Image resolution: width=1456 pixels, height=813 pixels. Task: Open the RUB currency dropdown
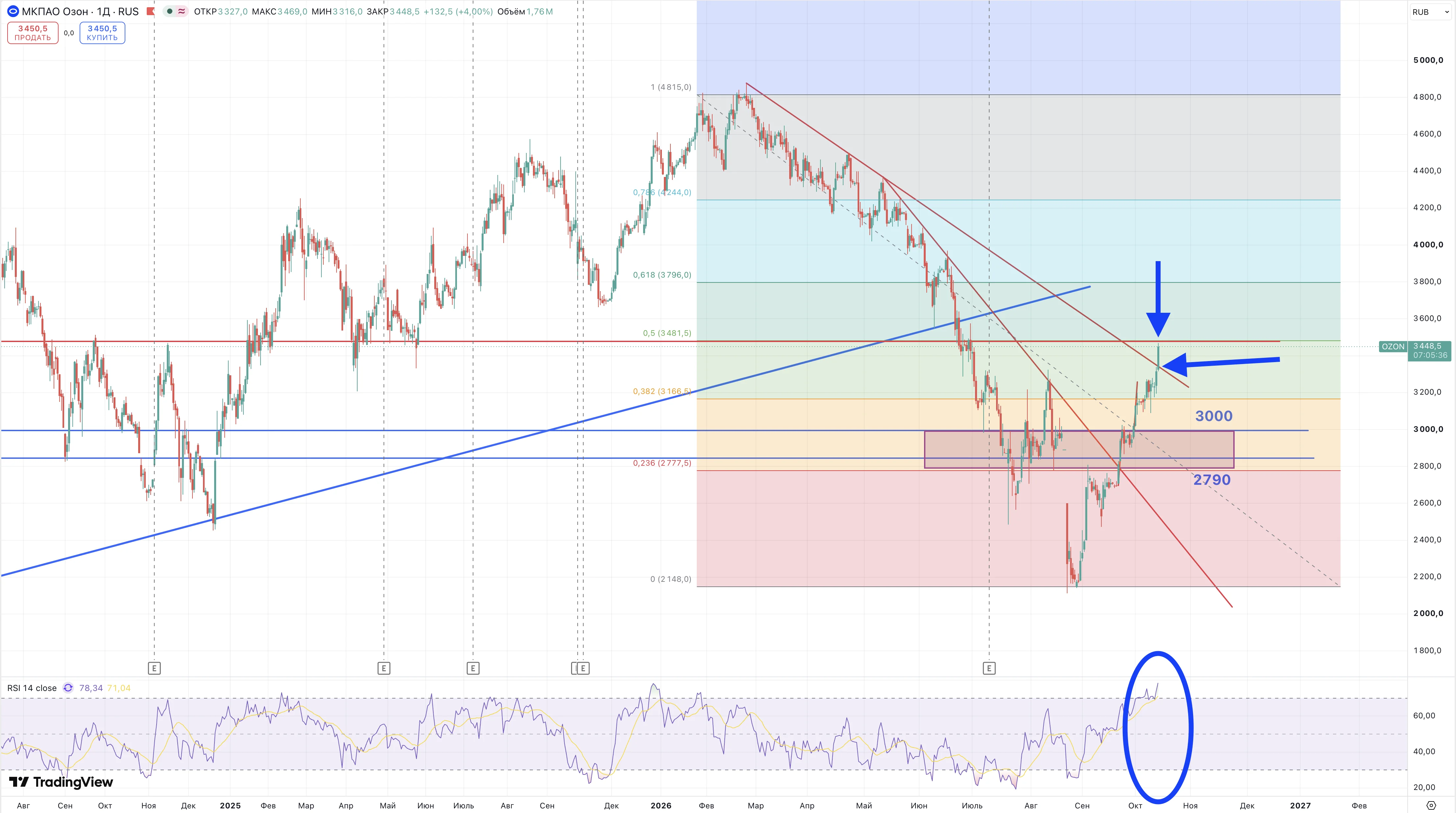pyautogui.click(x=1431, y=12)
